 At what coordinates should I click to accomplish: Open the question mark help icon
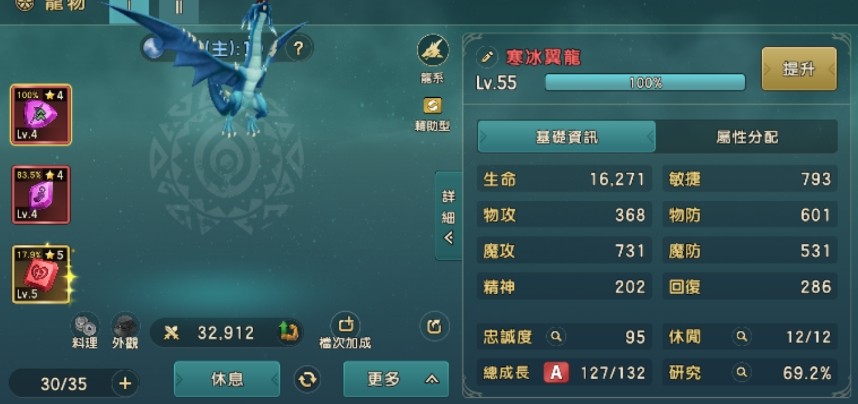(298, 49)
